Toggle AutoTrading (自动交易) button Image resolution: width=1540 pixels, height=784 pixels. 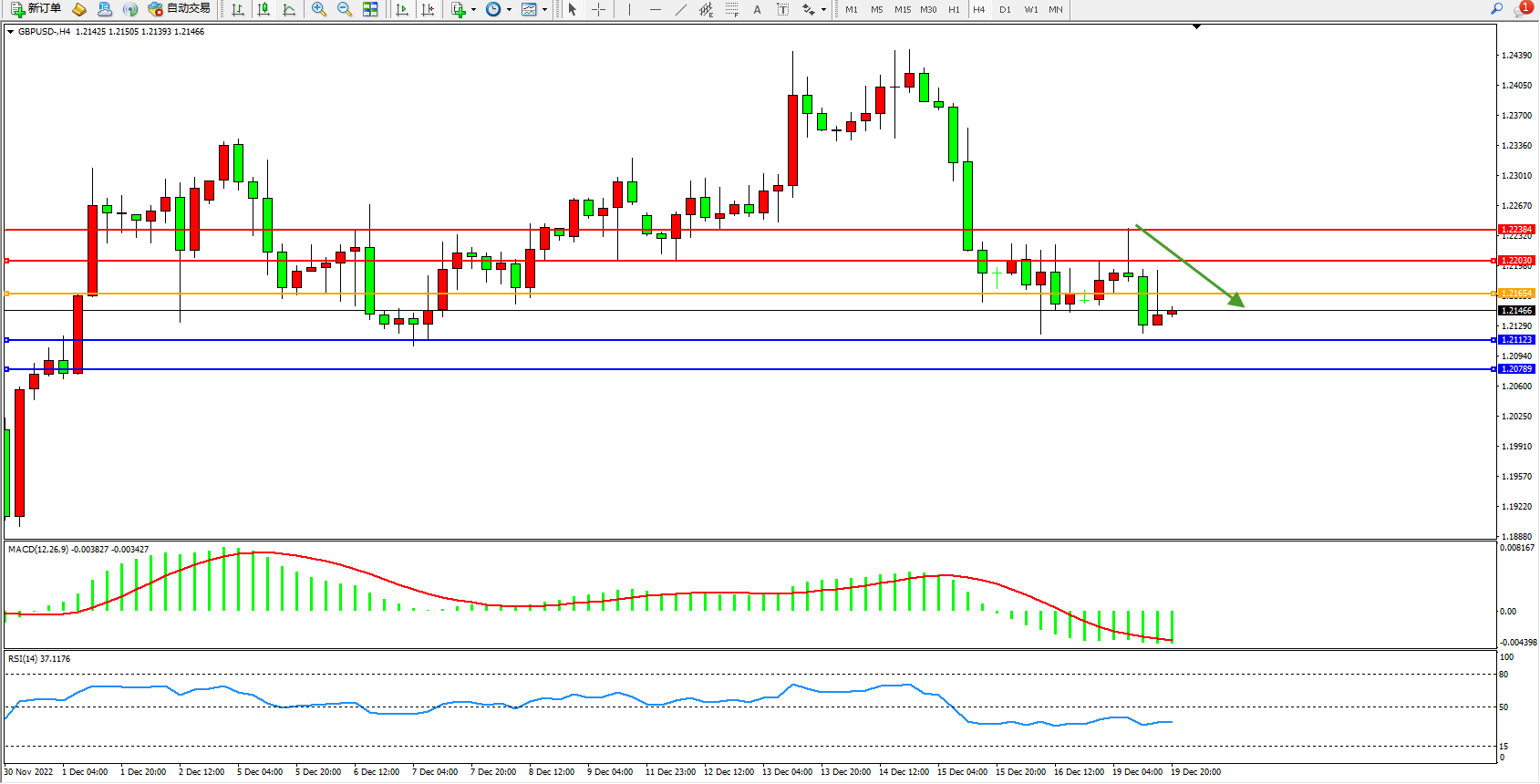(x=180, y=9)
